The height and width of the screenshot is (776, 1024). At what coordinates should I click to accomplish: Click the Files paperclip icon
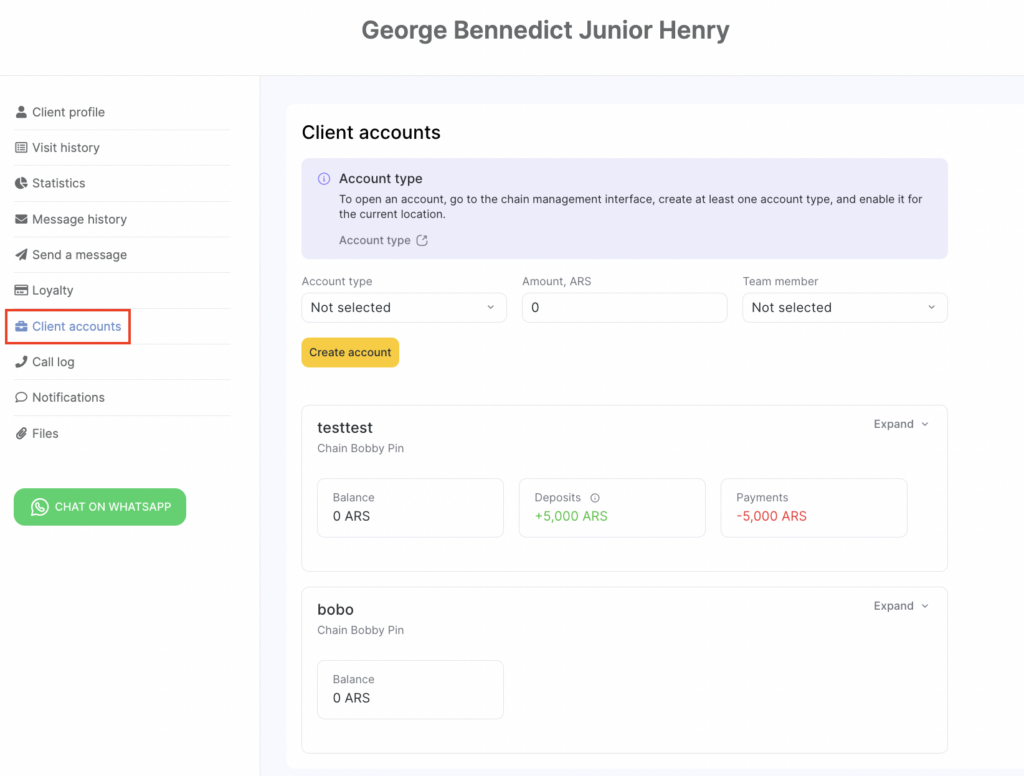click(21, 433)
